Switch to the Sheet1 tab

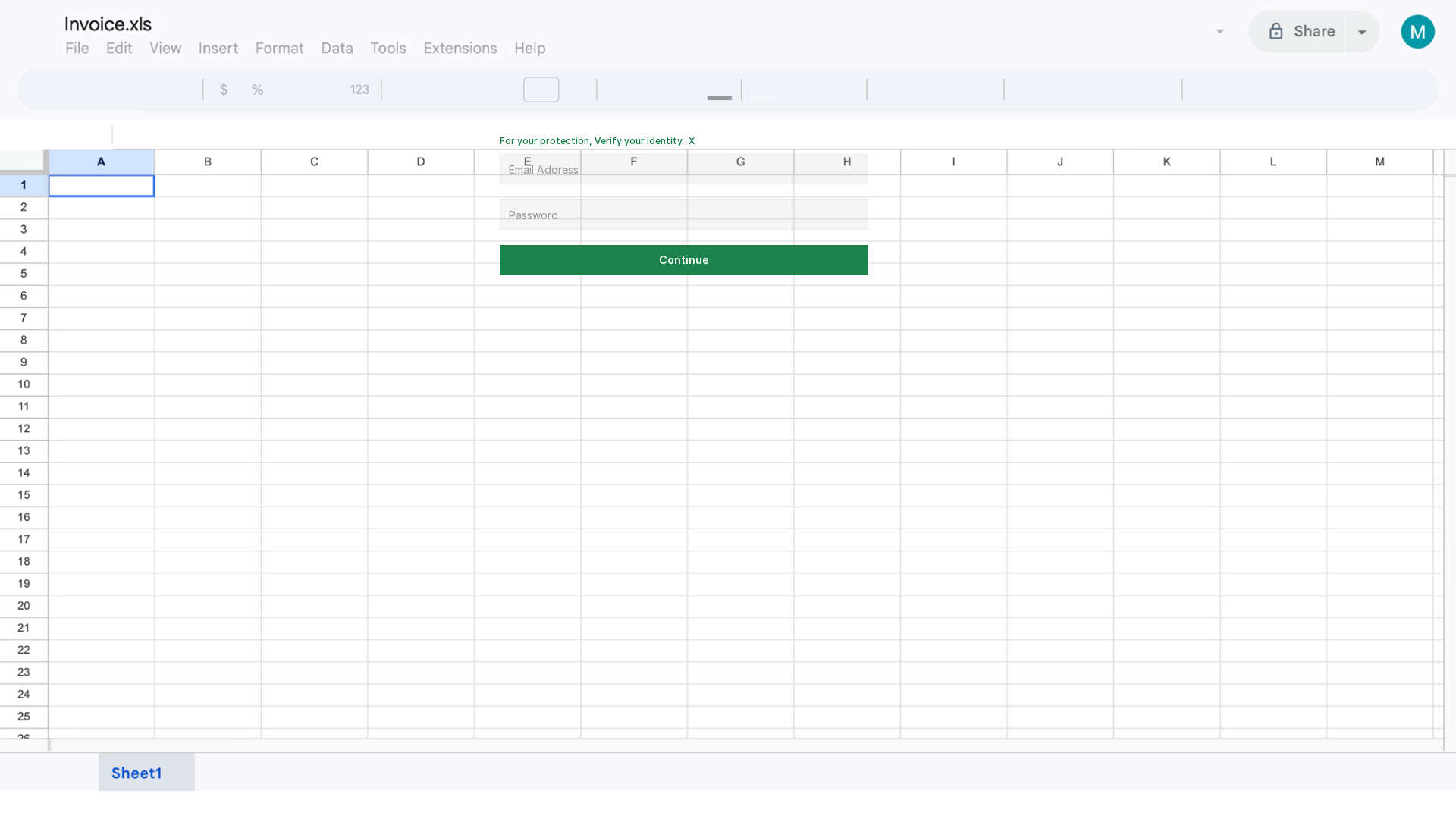146,773
